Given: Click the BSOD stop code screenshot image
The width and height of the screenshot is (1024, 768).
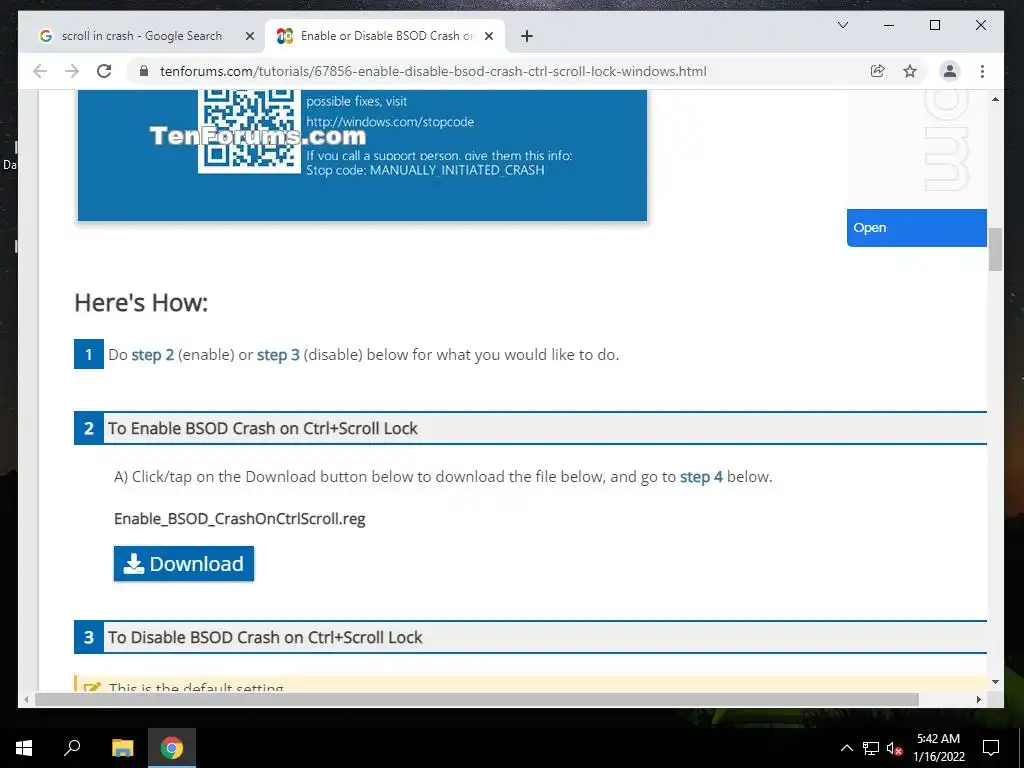Looking at the screenshot, I should [362, 156].
